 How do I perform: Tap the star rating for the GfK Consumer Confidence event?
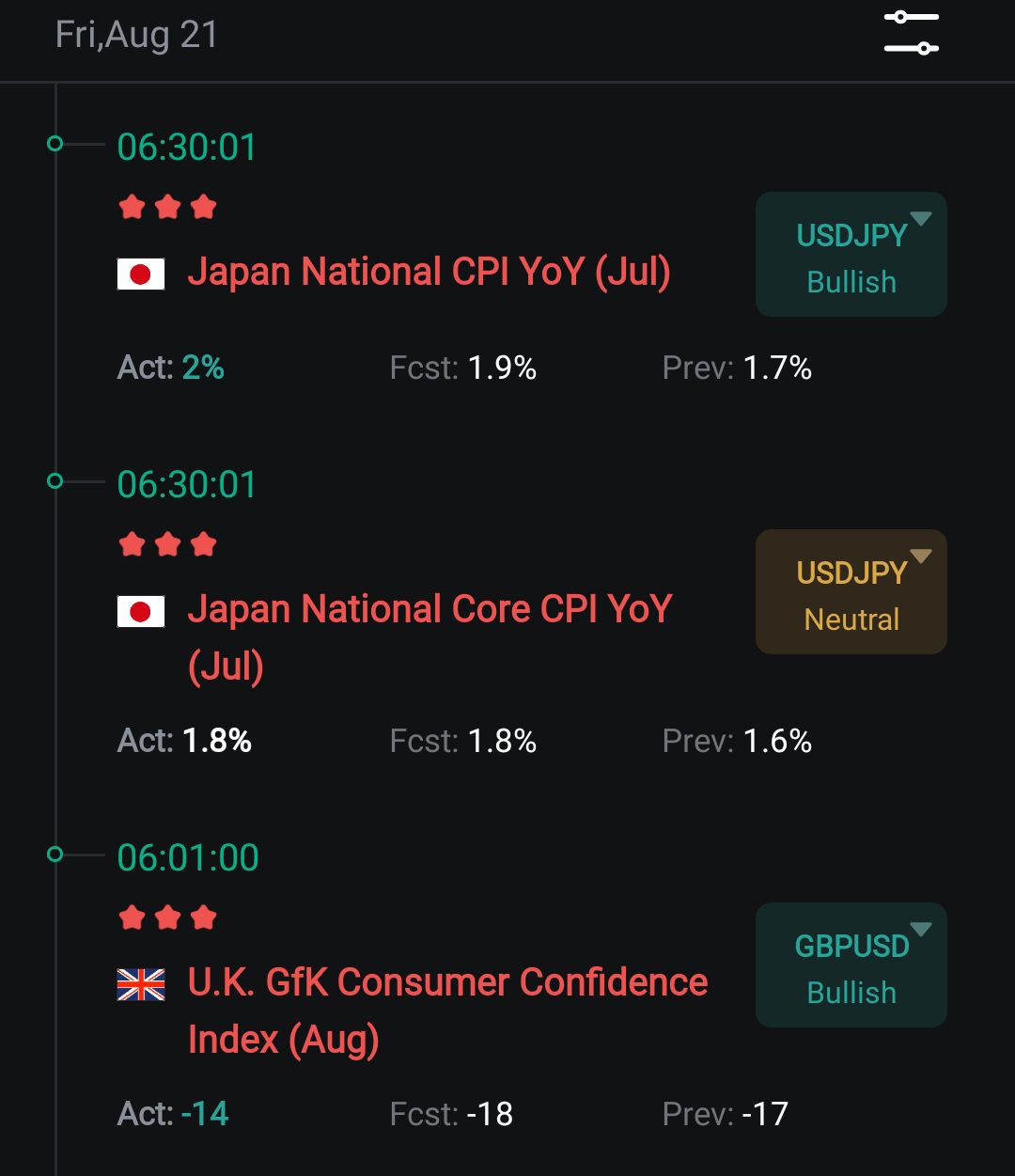tap(168, 917)
